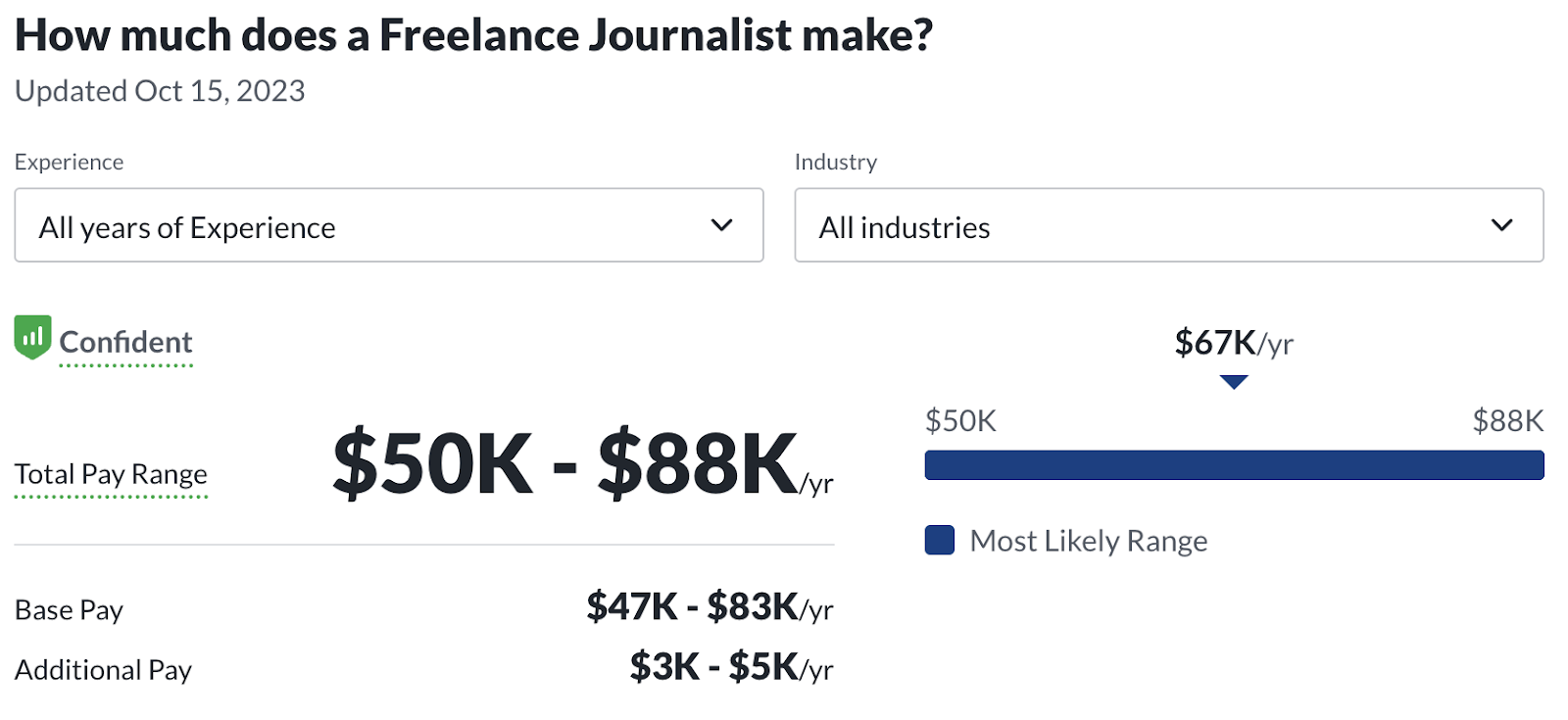Click the blue Most Likely Range swatch

click(940, 540)
